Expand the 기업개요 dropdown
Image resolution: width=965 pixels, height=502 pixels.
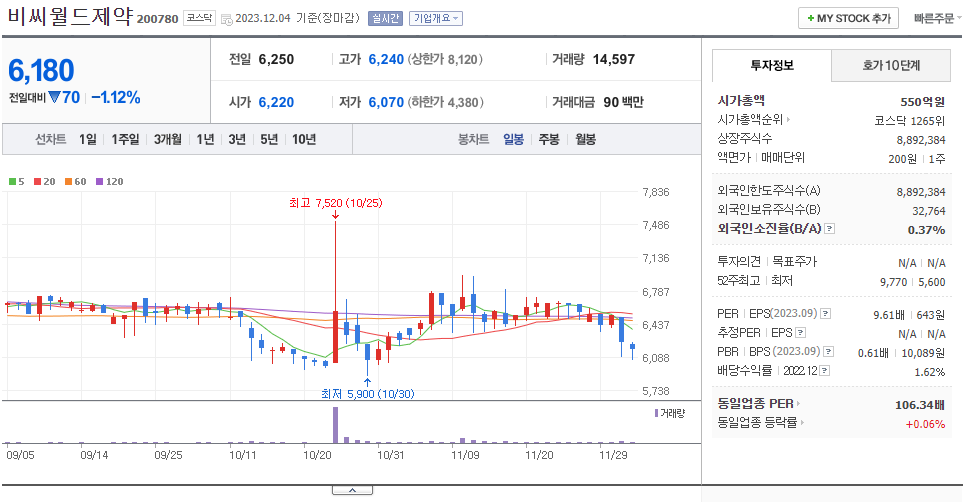tap(436, 18)
